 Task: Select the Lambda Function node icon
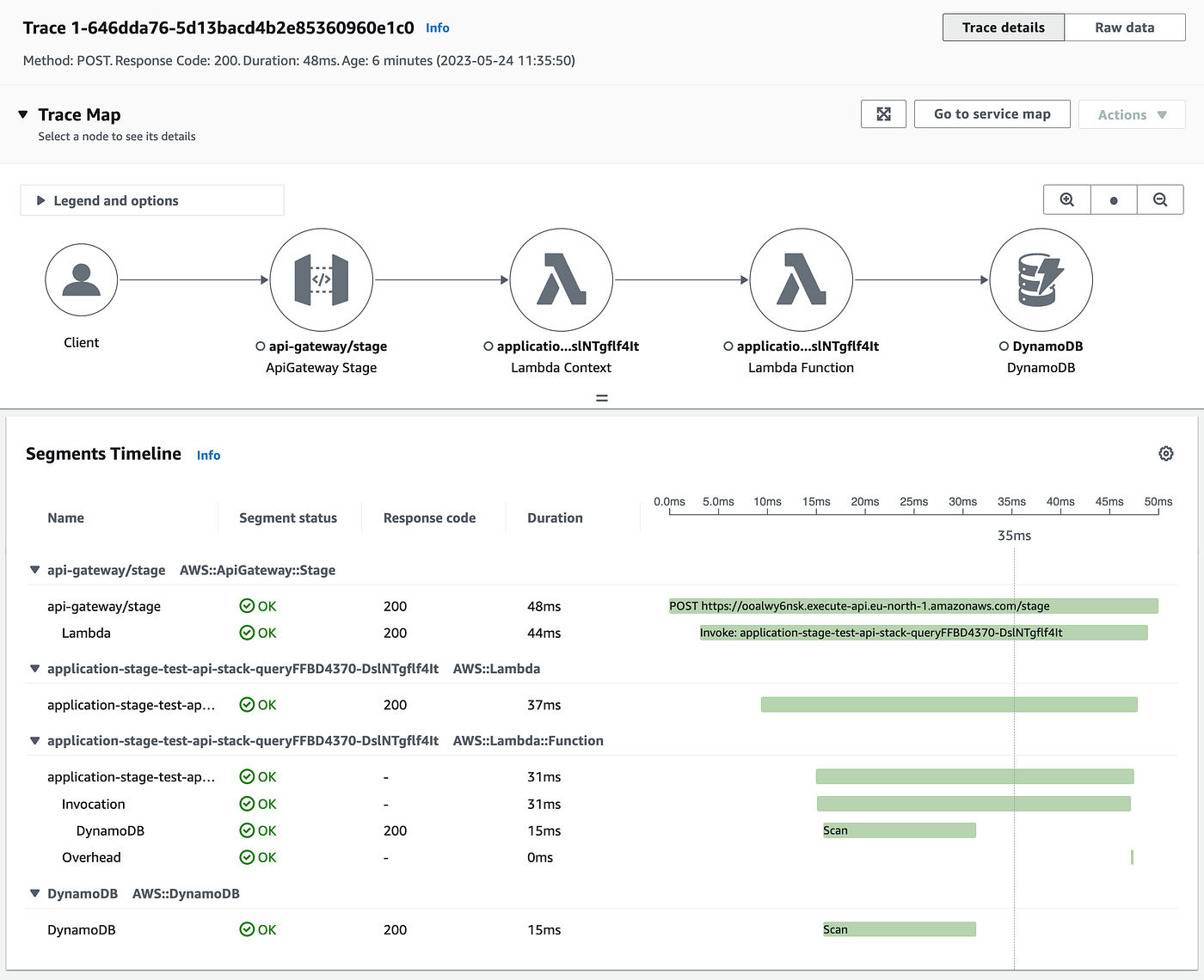[802, 280]
